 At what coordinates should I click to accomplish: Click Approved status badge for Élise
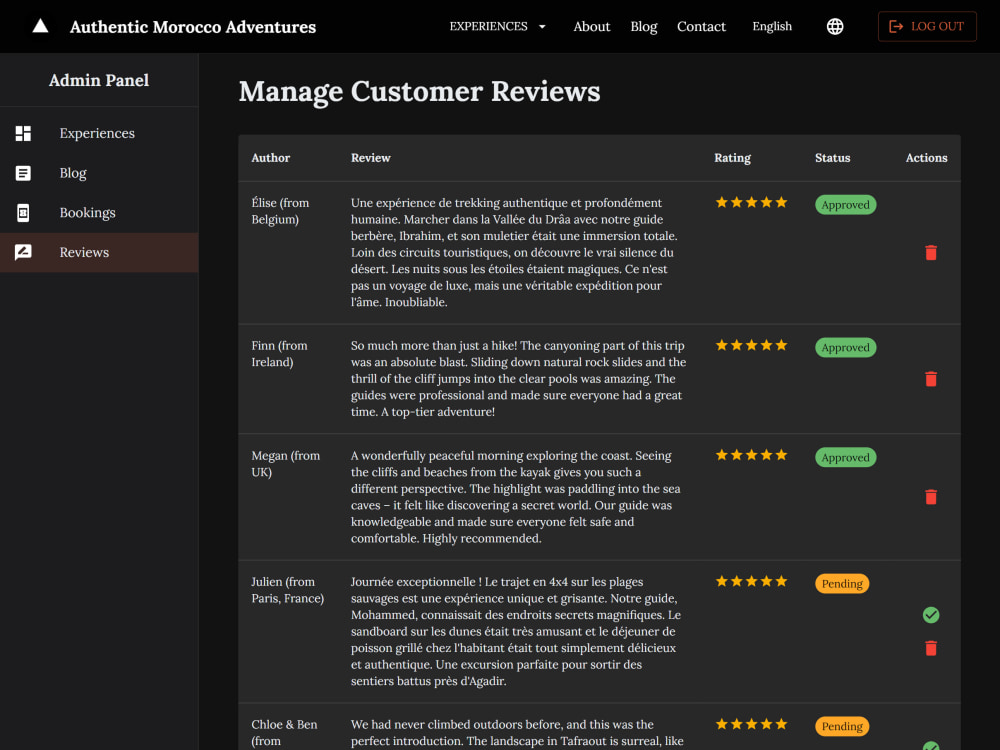tap(845, 205)
